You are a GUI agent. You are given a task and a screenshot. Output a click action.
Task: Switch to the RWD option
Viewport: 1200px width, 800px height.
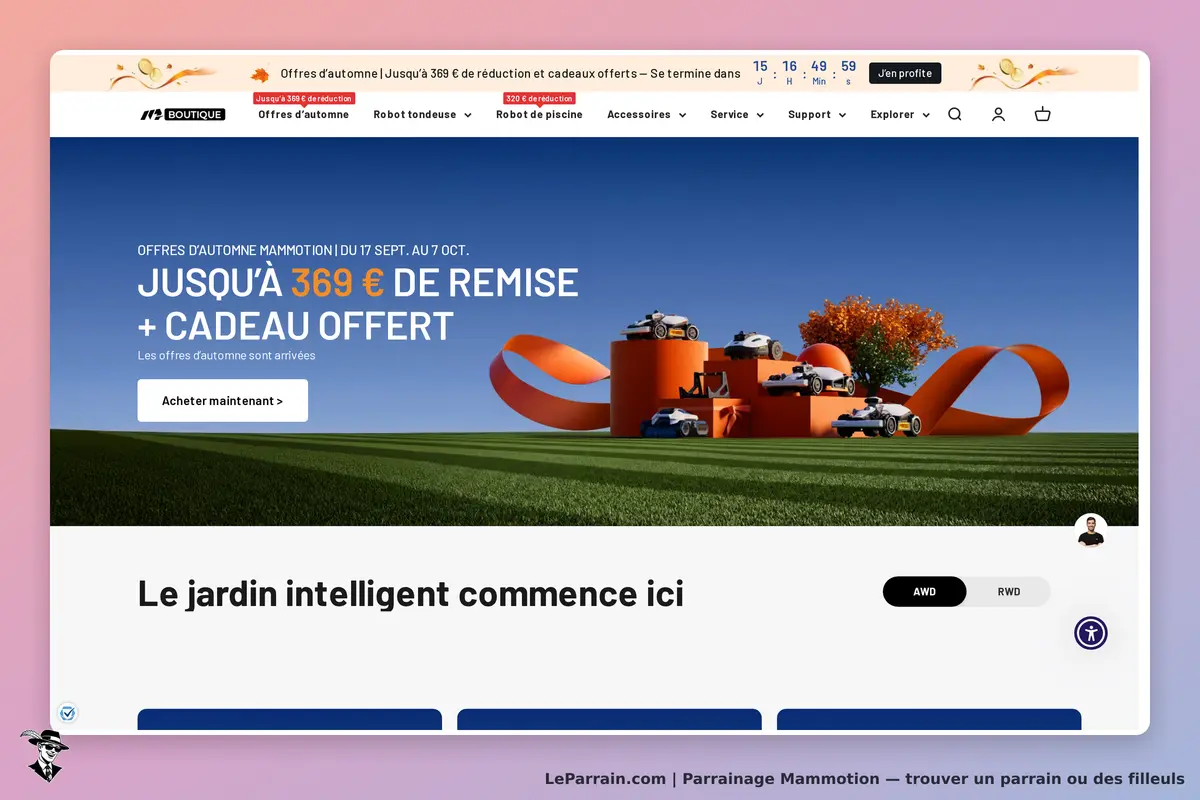pos(1009,592)
